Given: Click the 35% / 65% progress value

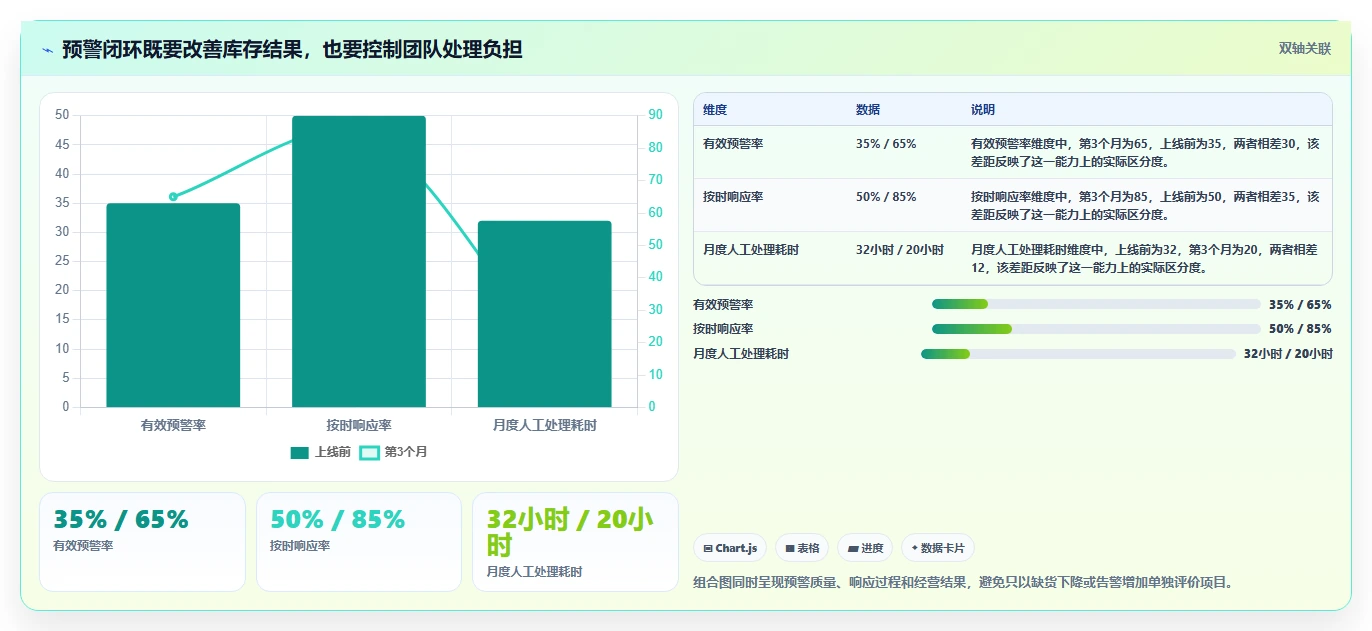Looking at the screenshot, I should tap(1300, 304).
